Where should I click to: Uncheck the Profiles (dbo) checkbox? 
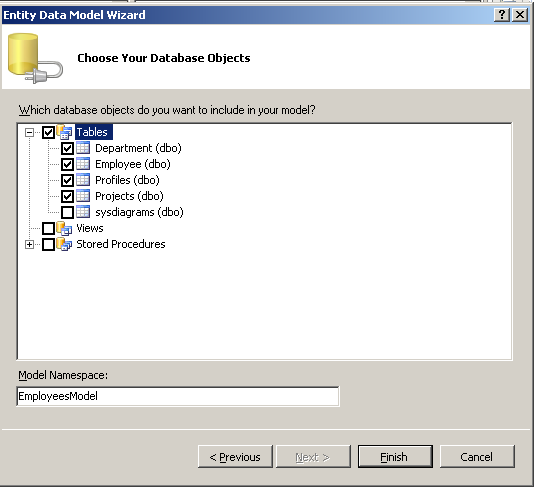67,180
